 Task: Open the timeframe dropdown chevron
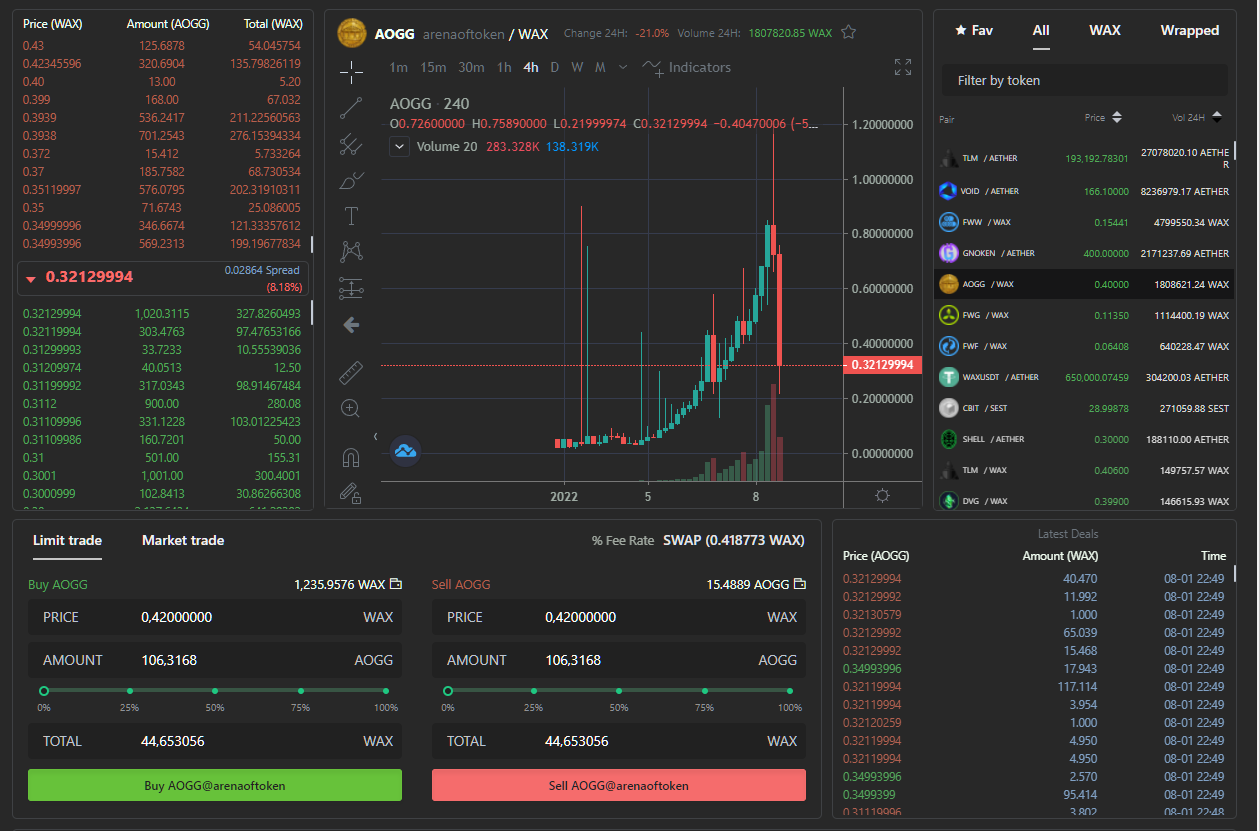point(623,67)
